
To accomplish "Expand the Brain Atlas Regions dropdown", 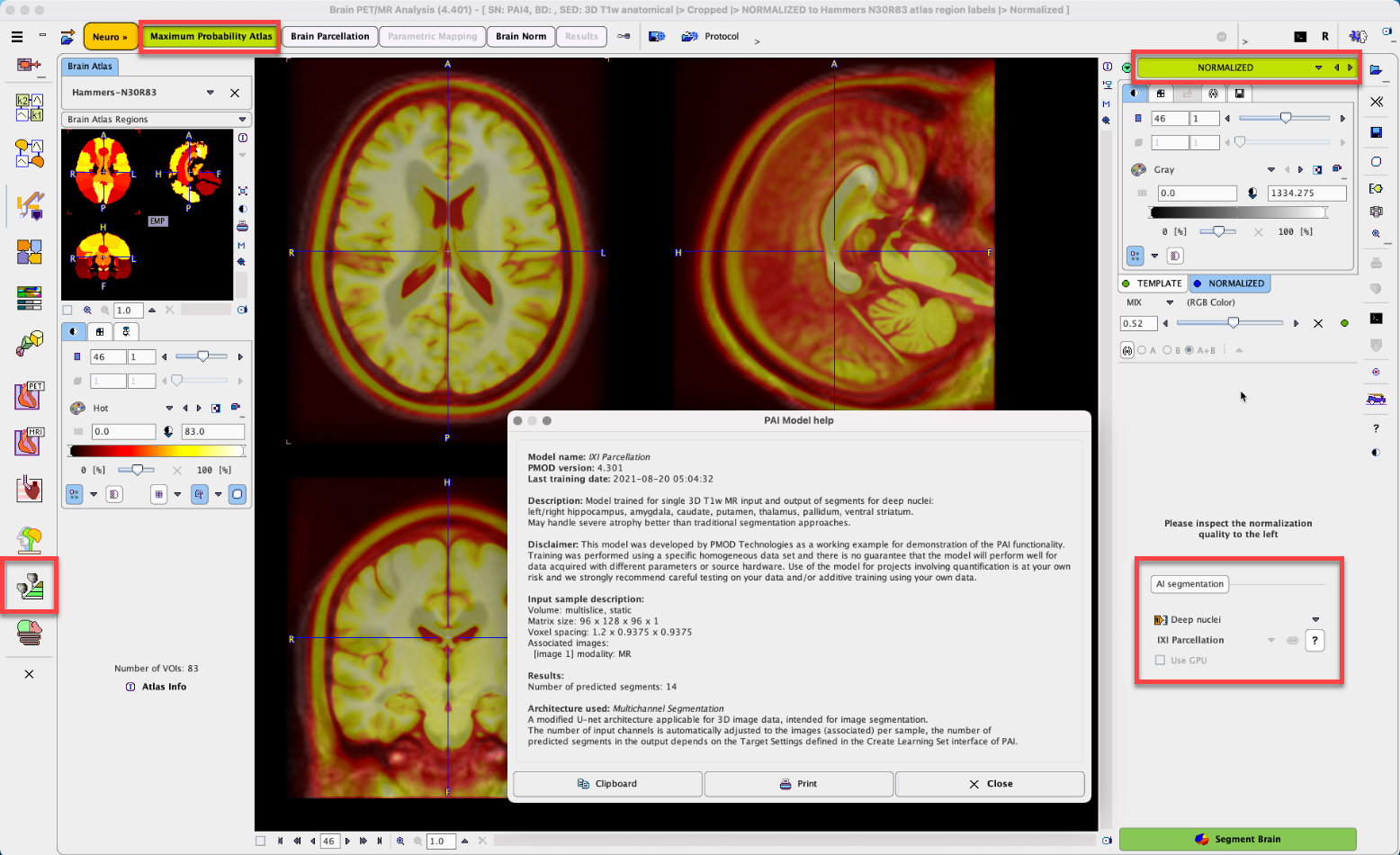I will pos(241,120).
